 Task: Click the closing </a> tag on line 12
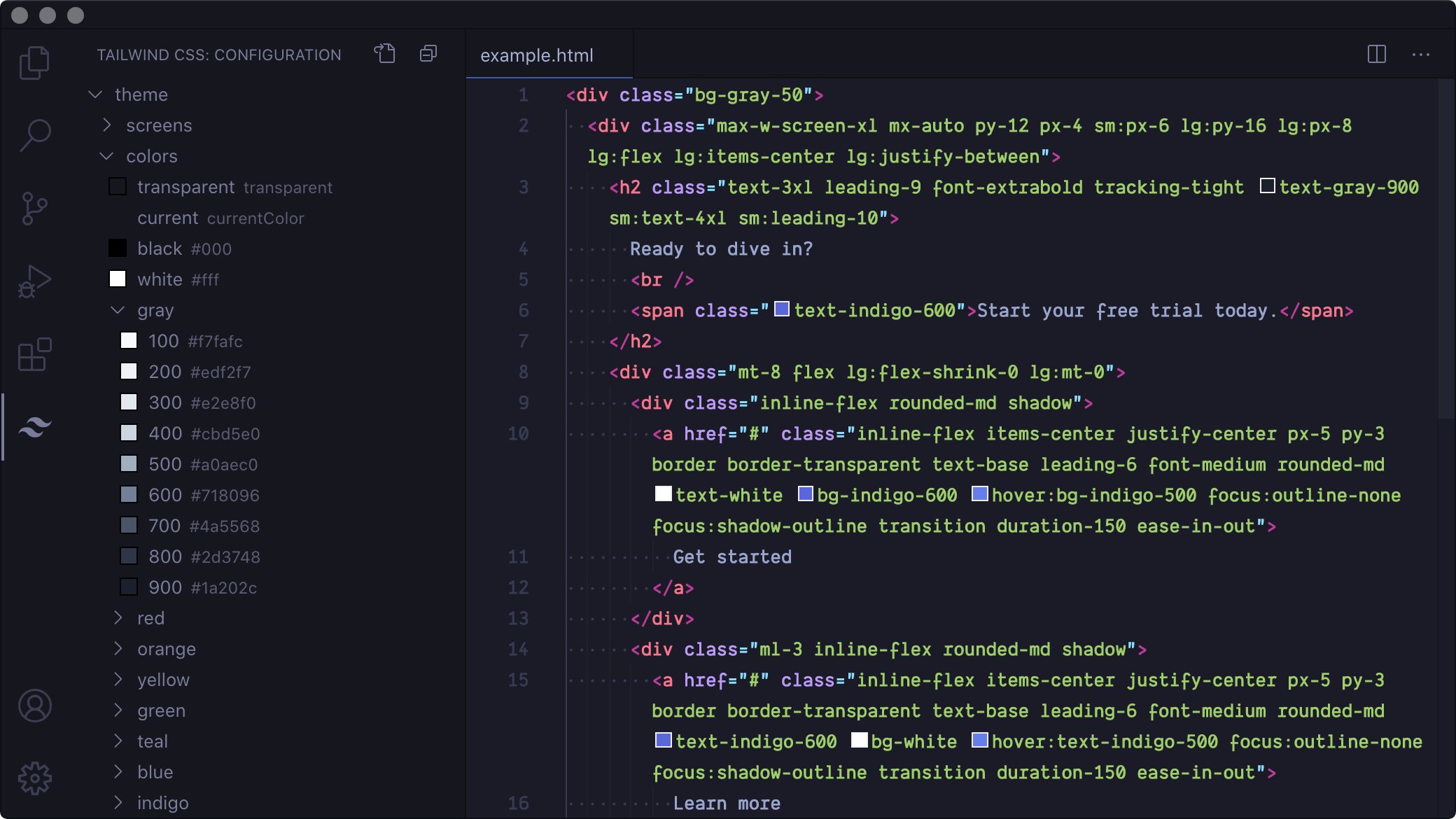click(x=673, y=587)
